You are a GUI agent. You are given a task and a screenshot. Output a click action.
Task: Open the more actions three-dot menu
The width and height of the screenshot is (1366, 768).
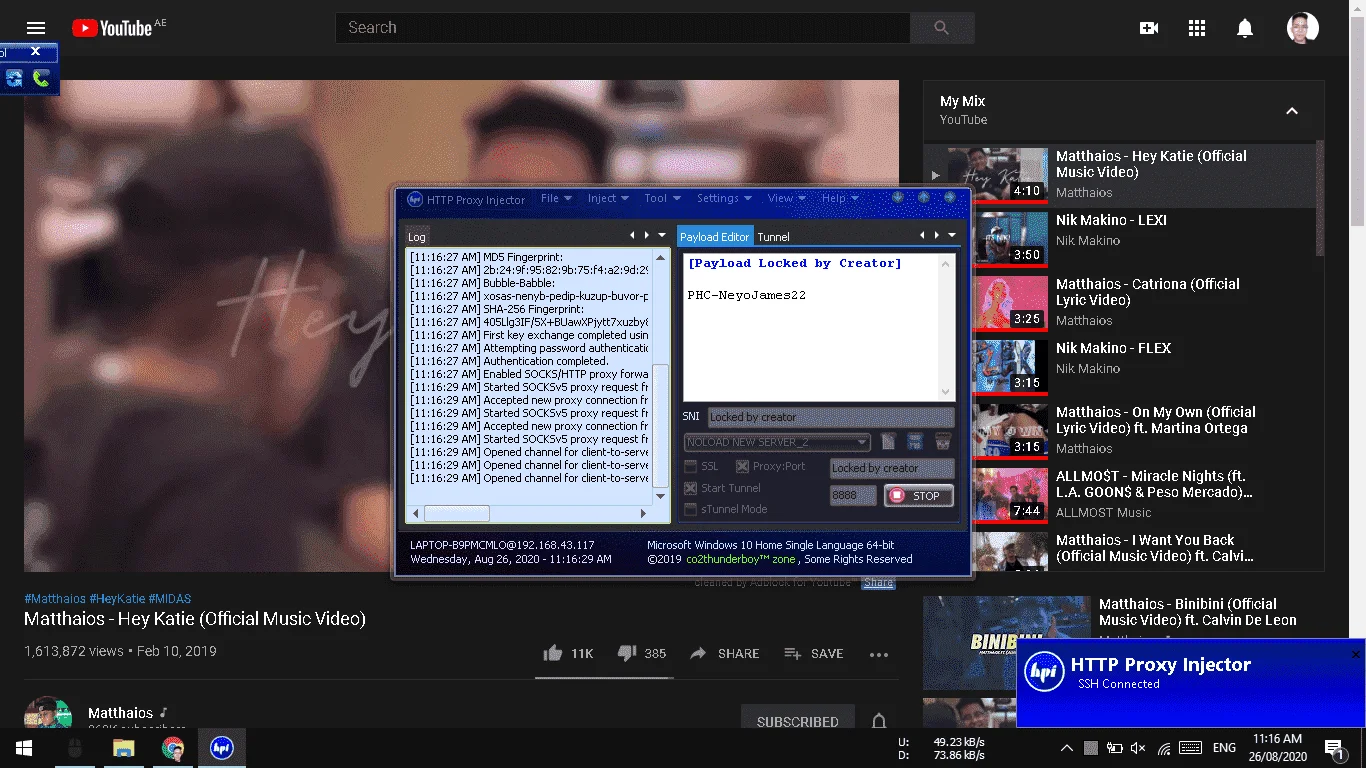pyautogui.click(x=879, y=654)
